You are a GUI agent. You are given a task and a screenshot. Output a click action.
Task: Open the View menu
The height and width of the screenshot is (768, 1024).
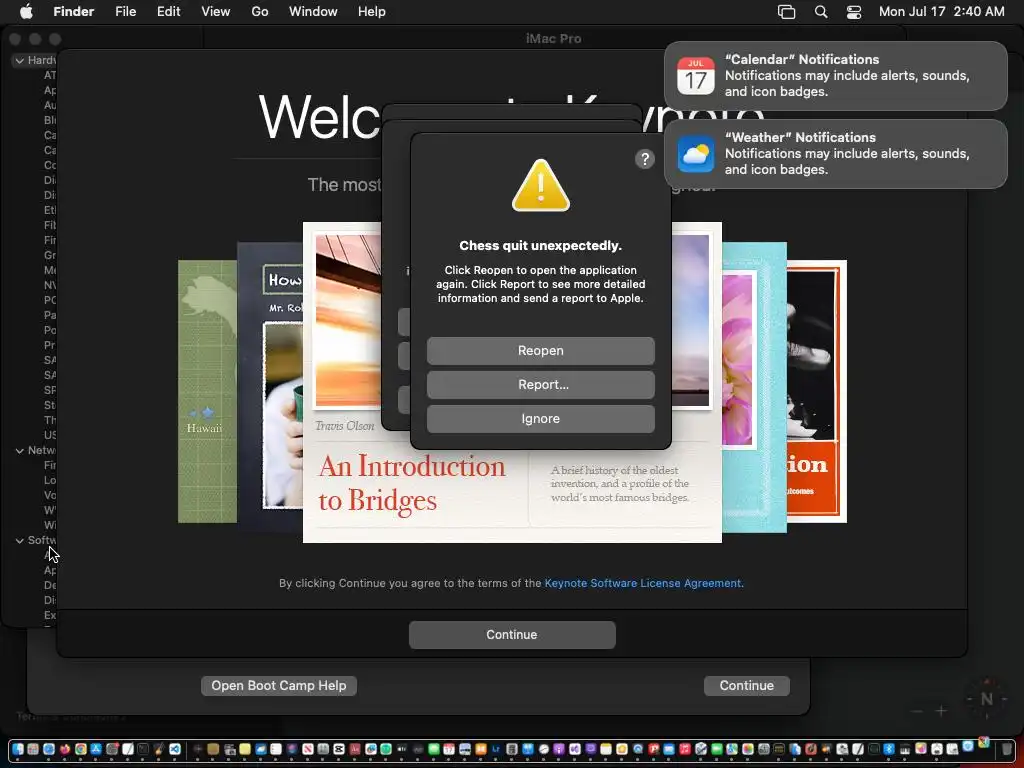216,12
